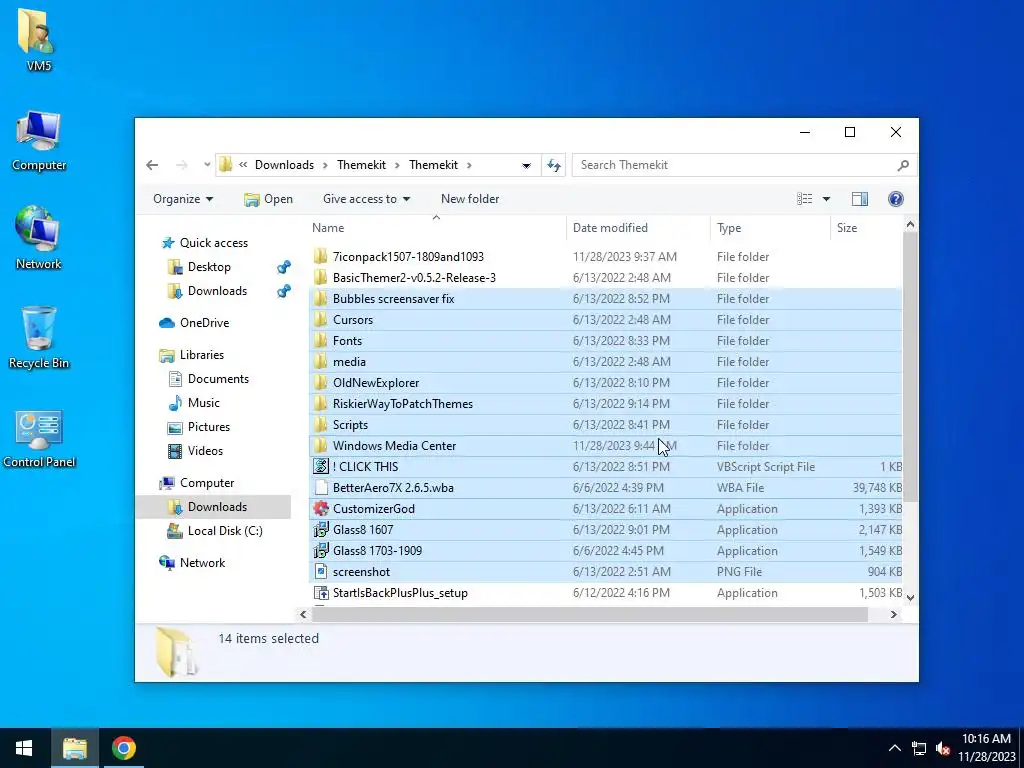Click the Windows Start button
The image size is (1024, 768).
(x=24, y=748)
